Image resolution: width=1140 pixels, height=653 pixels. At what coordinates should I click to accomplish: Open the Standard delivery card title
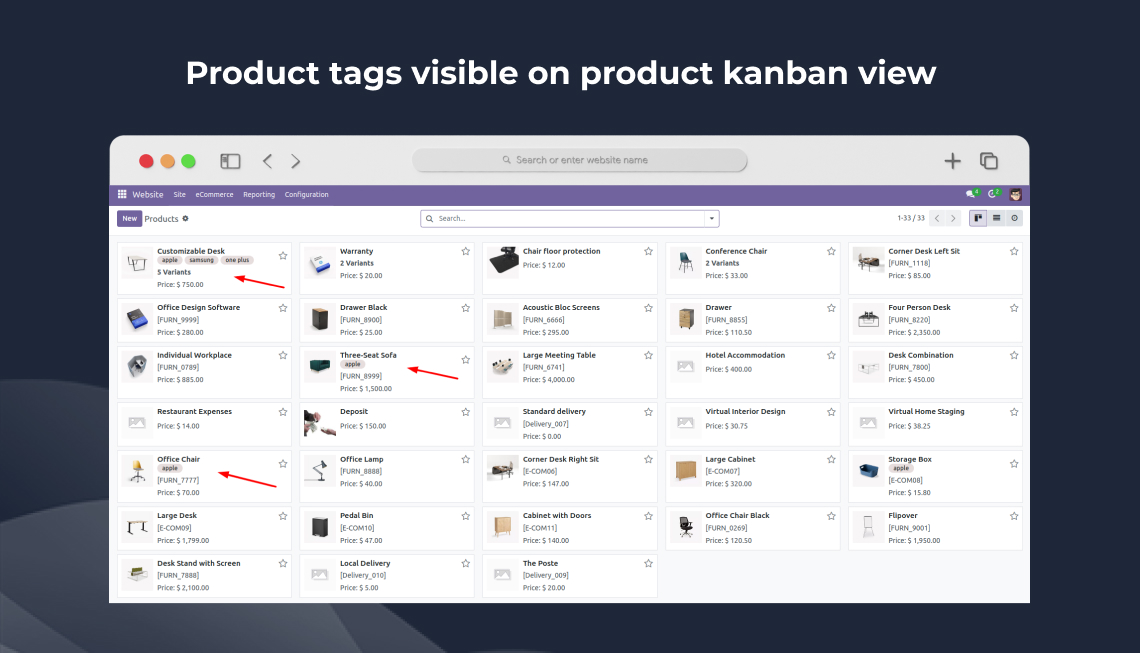click(554, 412)
